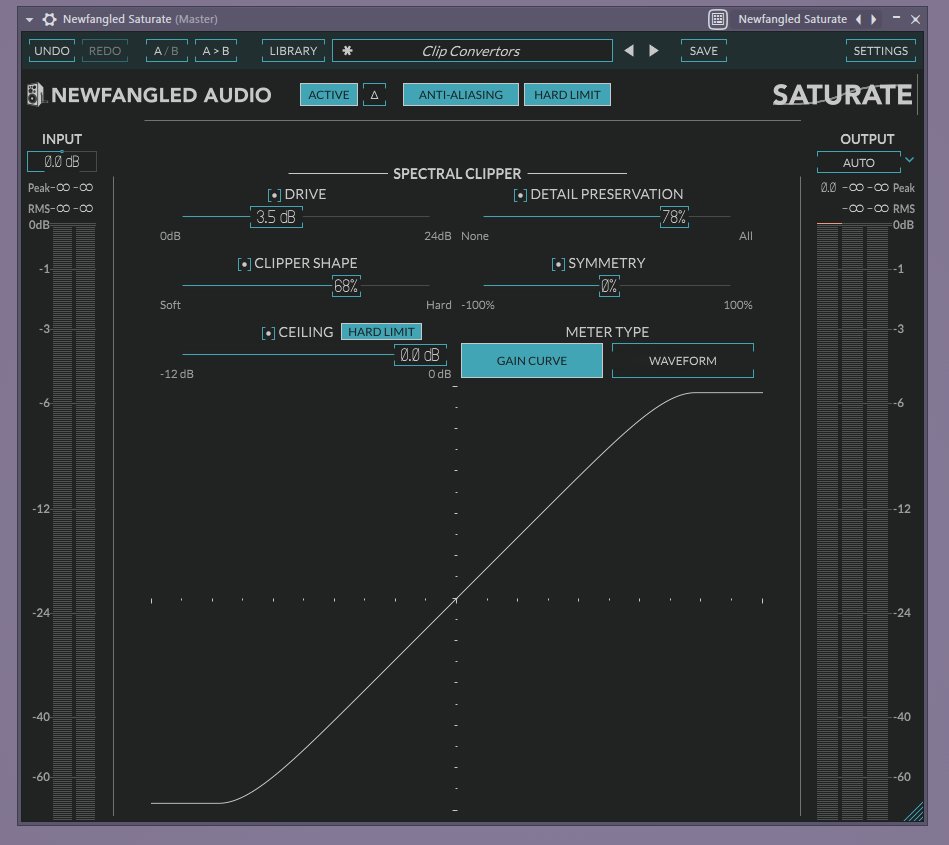Click the DRIVE slider 3.5 dB handle

(x=276, y=217)
